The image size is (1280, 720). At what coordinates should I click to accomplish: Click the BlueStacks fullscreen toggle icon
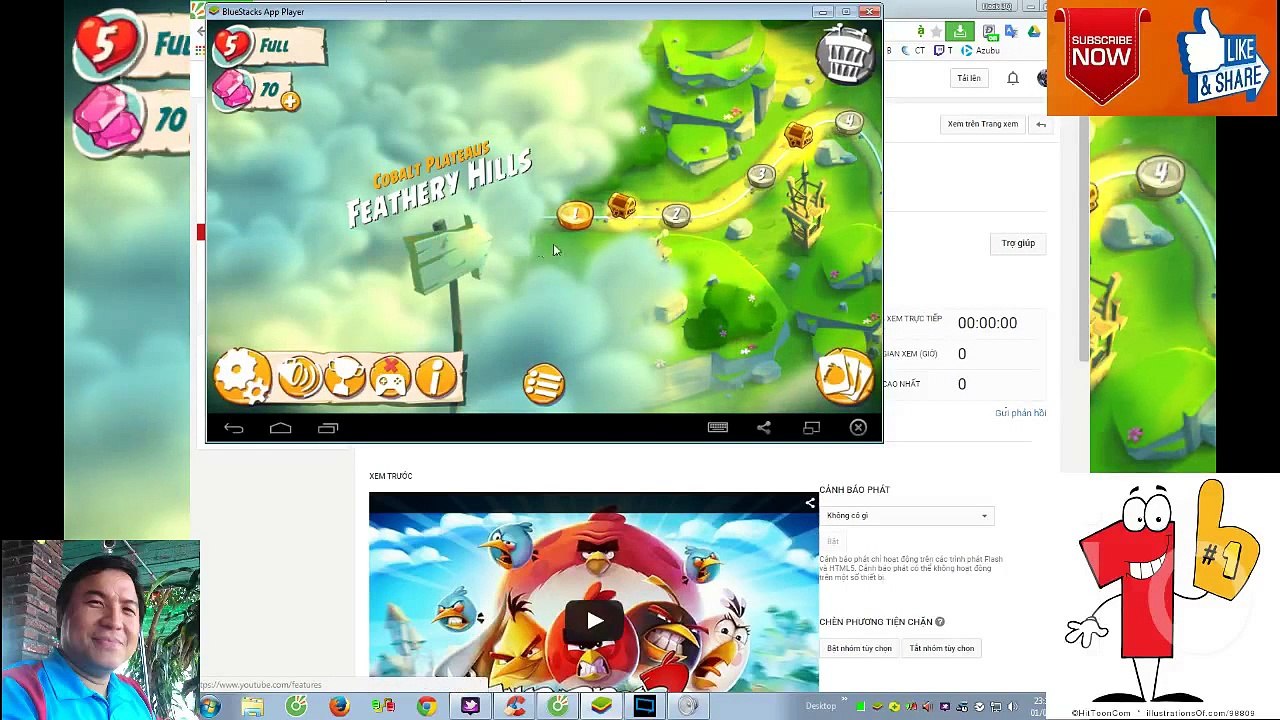[x=811, y=427]
